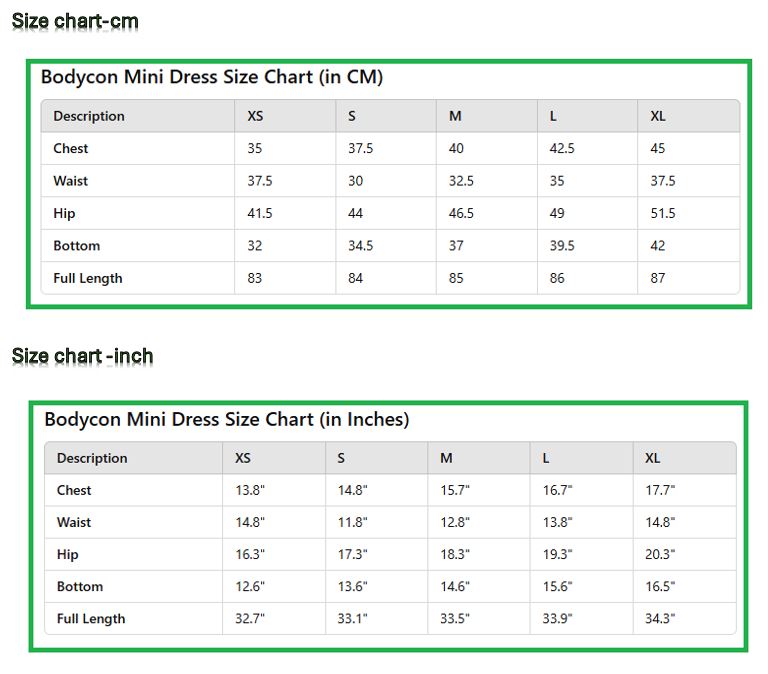Click the 'Size chart -inch' heading
Viewport: 768px width, 674px height.
[x=82, y=356]
